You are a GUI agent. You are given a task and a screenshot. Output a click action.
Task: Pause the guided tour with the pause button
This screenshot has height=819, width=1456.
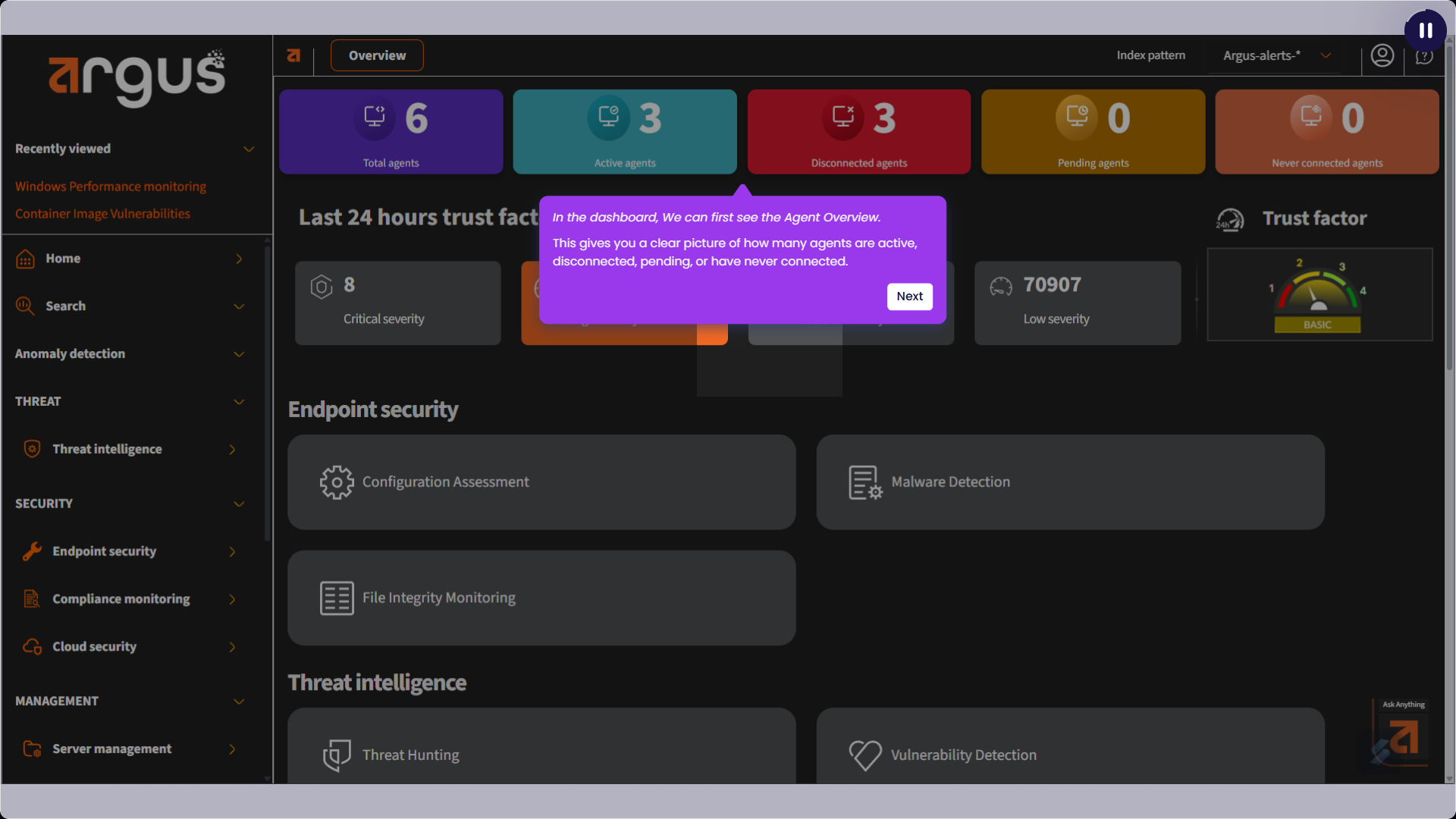(1426, 30)
